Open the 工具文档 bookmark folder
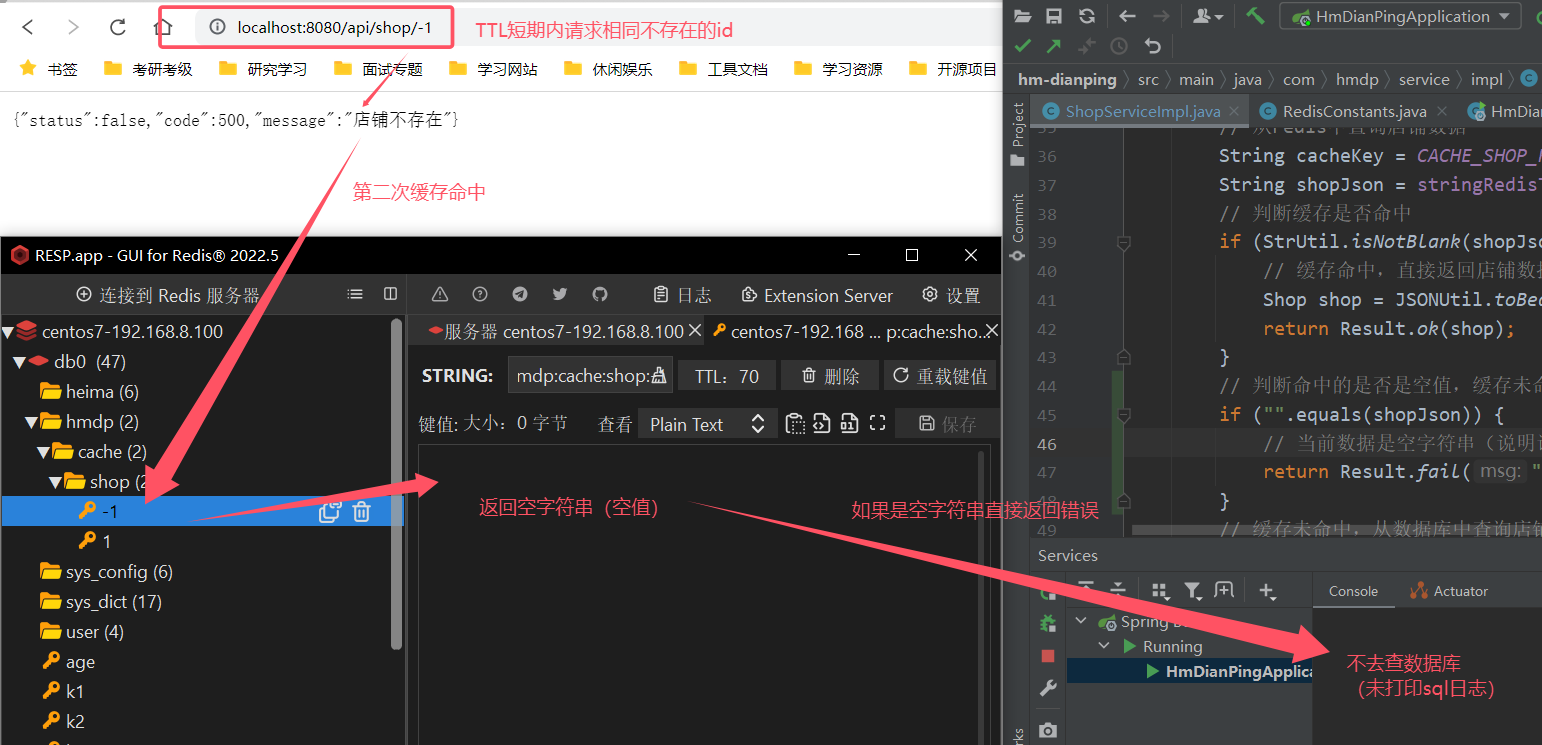The image size is (1542, 745). pyautogui.click(x=723, y=69)
